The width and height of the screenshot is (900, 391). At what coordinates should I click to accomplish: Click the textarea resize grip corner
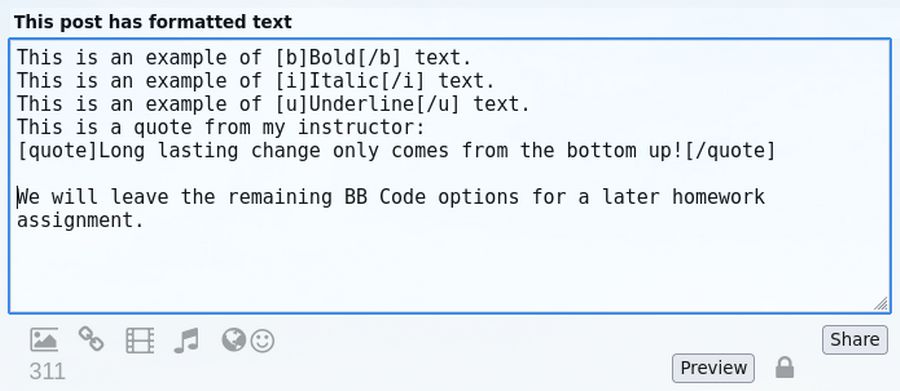(880, 304)
